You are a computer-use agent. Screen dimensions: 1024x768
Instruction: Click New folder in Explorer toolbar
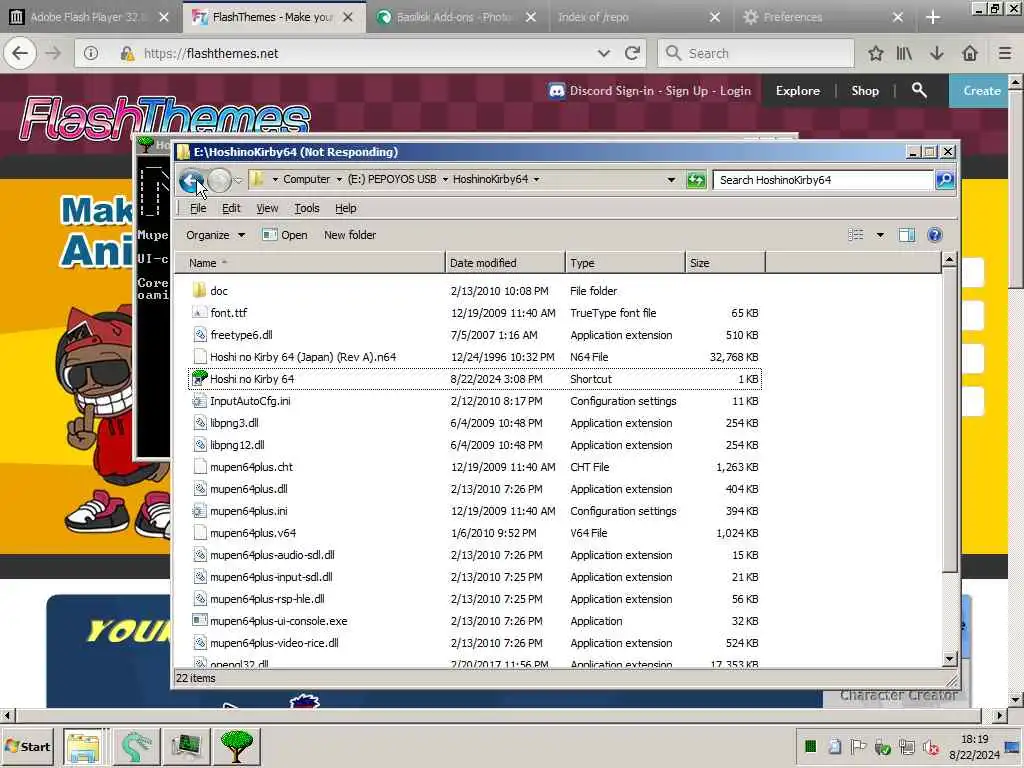[x=349, y=235]
